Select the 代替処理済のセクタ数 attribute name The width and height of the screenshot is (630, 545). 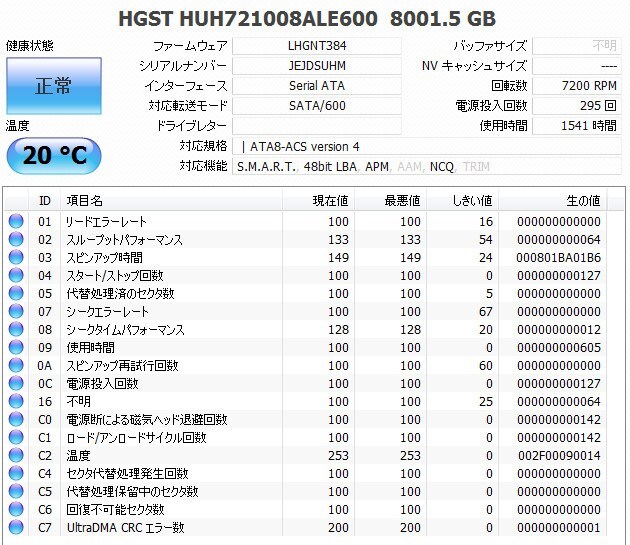(x=120, y=294)
